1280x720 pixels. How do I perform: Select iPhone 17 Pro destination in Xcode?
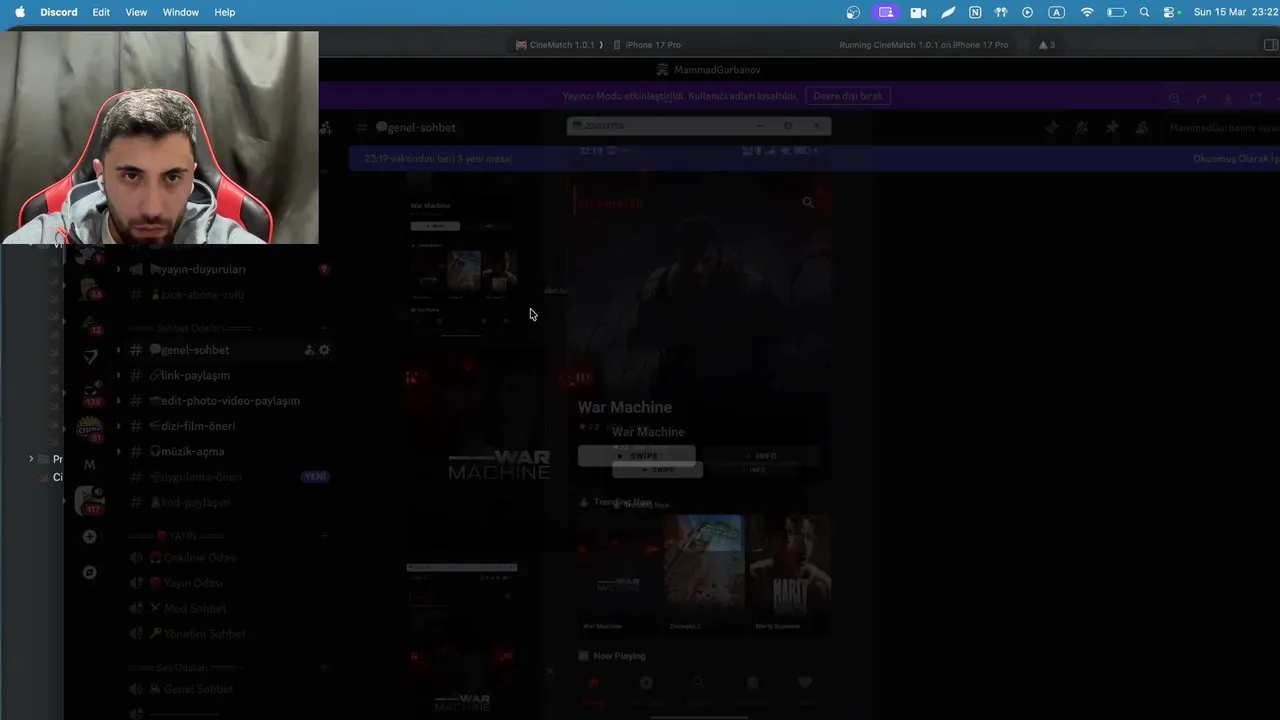pos(647,45)
